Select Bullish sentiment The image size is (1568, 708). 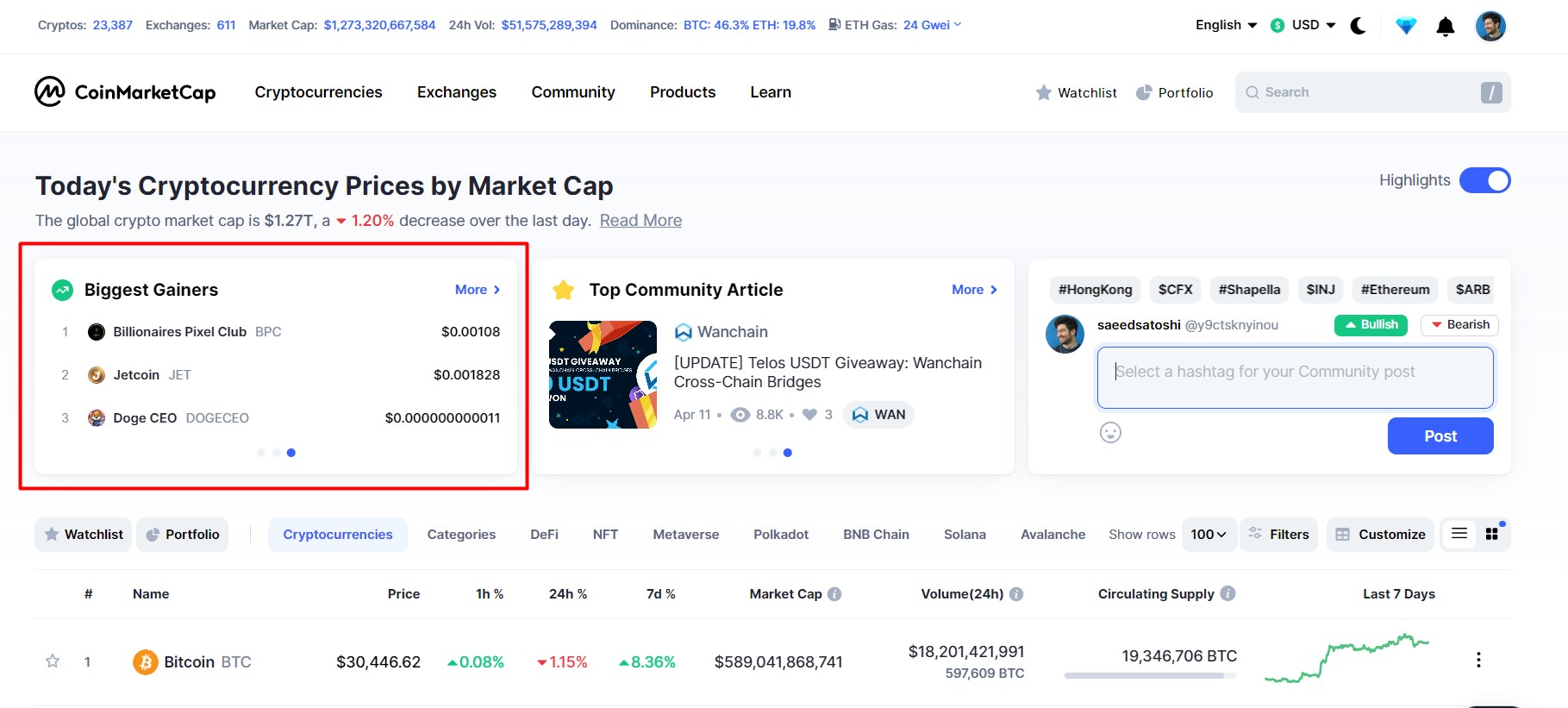[x=1371, y=325]
